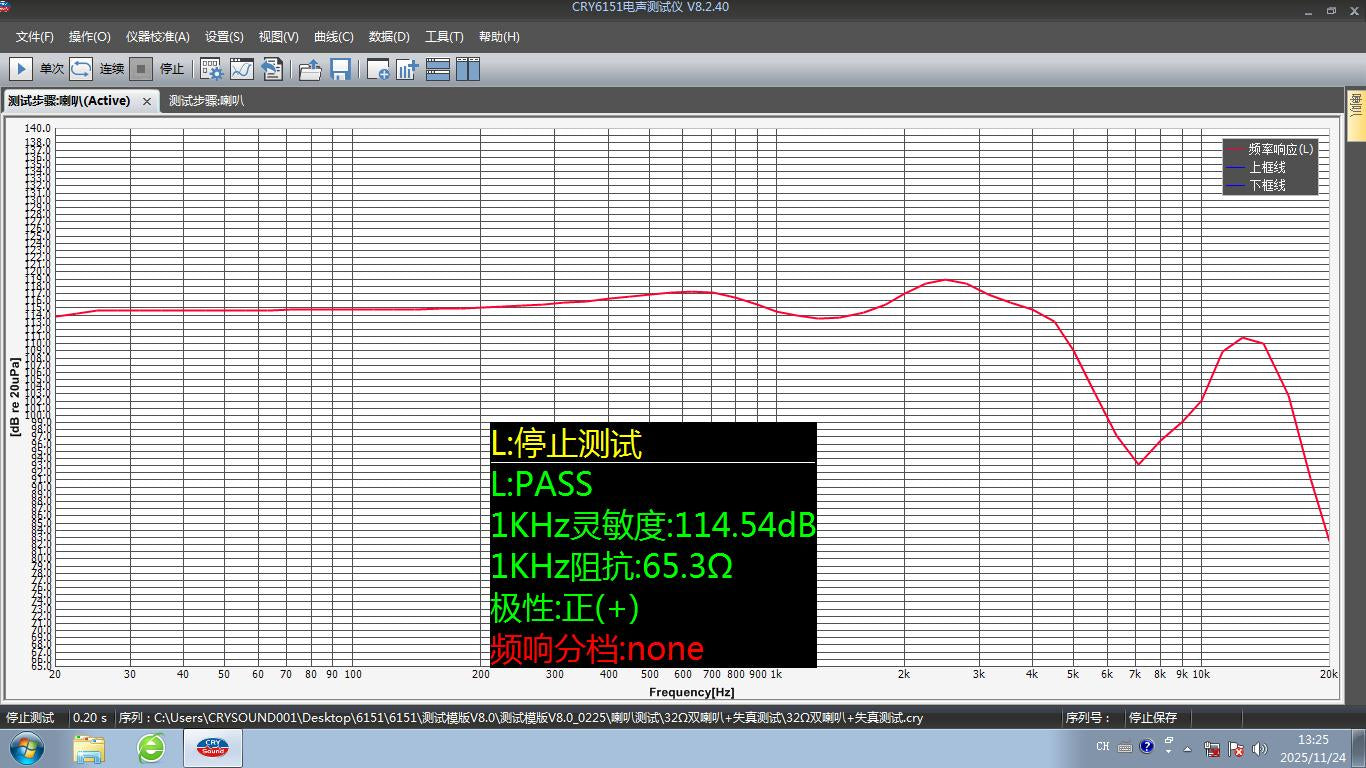Open the 仪器校准(A) menu
The height and width of the screenshot is (768, 1366).
coord(157,37)
